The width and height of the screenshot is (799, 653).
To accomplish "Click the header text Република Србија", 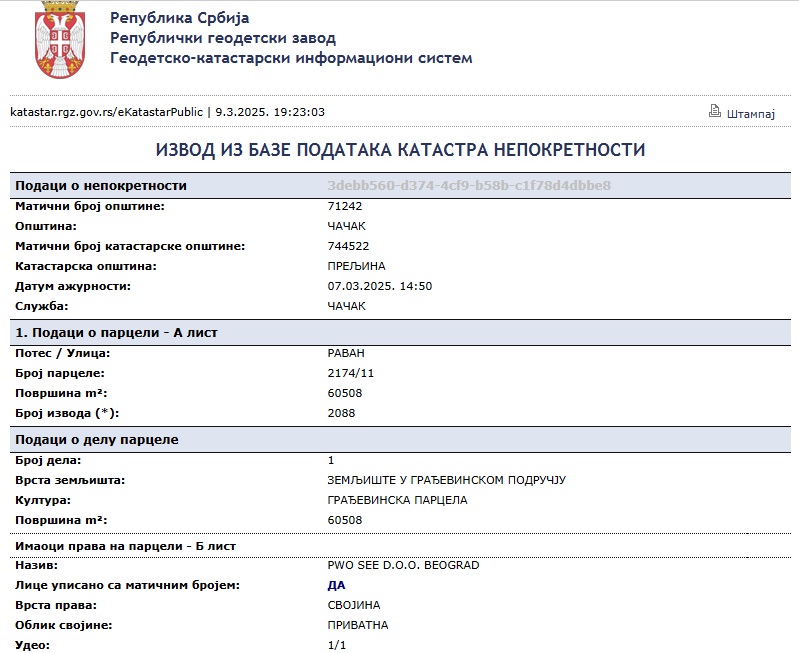I will (179, 18).
